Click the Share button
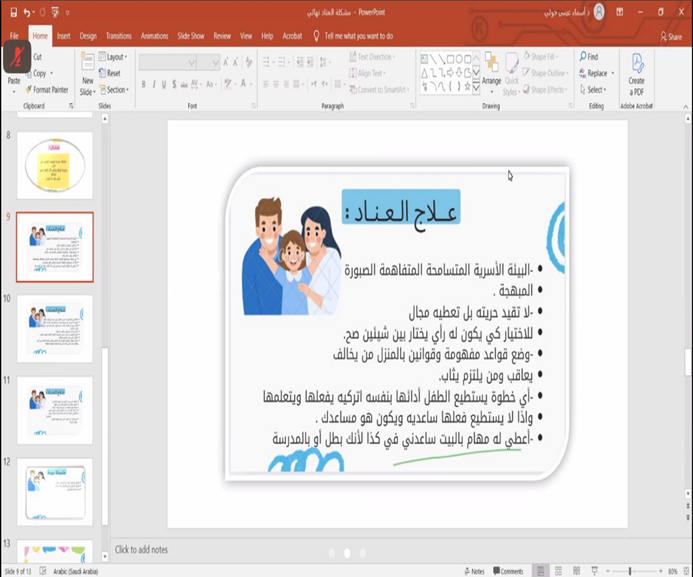This screenshot has width=693, height=577. tap(672, 36)
